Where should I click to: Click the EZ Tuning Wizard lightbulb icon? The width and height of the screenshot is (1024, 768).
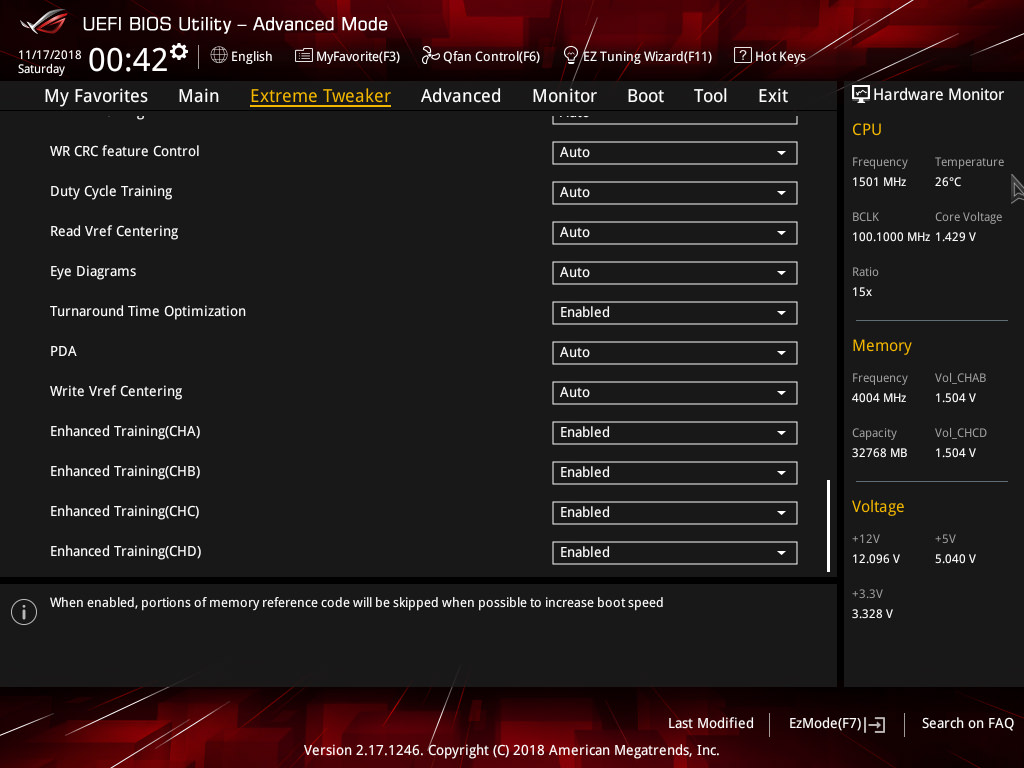[570, 56]
